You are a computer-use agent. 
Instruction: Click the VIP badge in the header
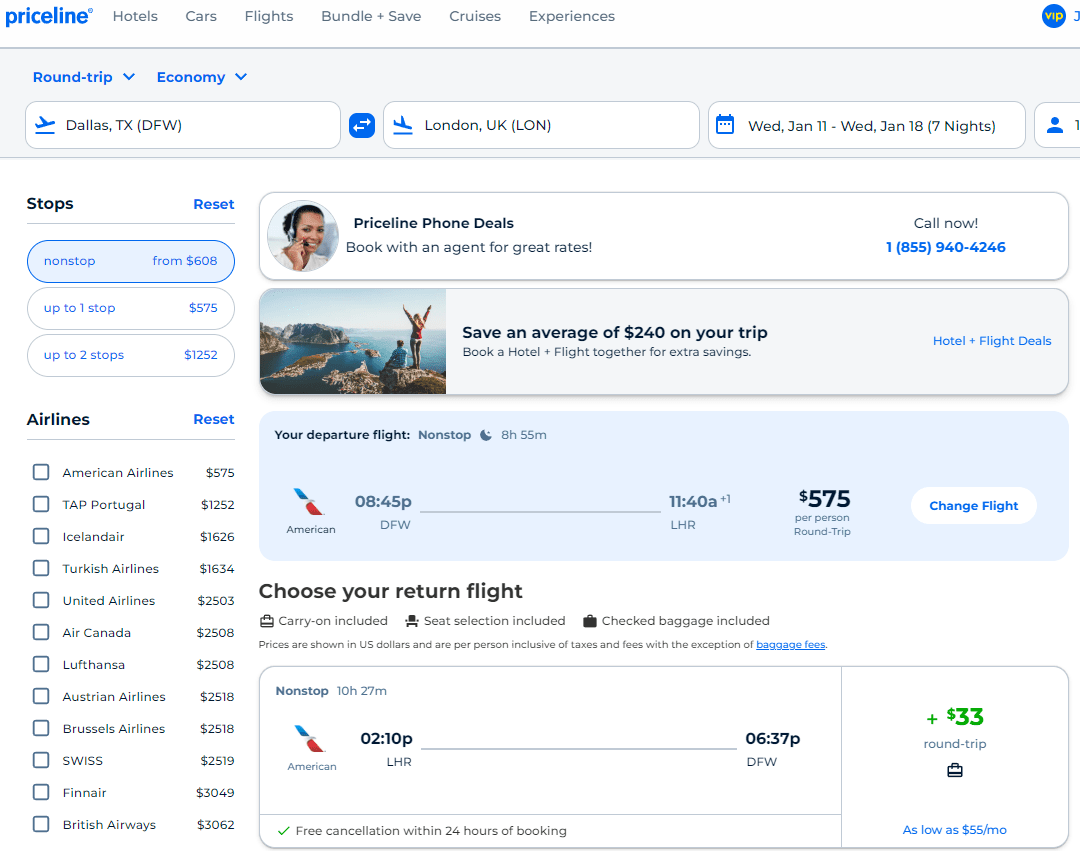pos(1053,16)
